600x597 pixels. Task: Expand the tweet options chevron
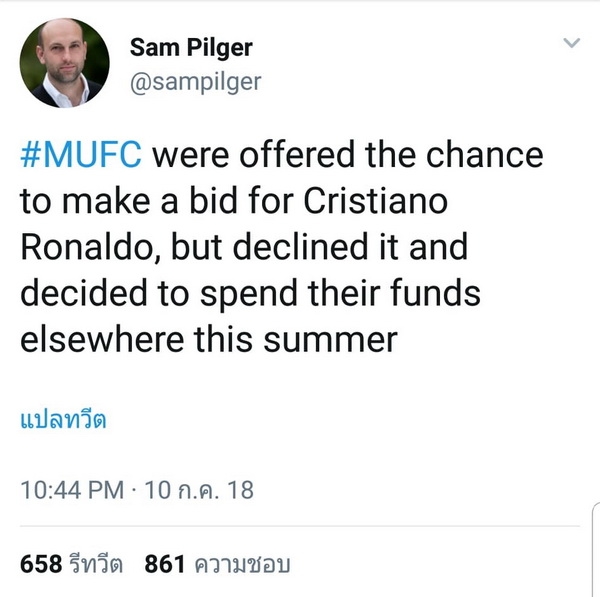pos(571,44)
